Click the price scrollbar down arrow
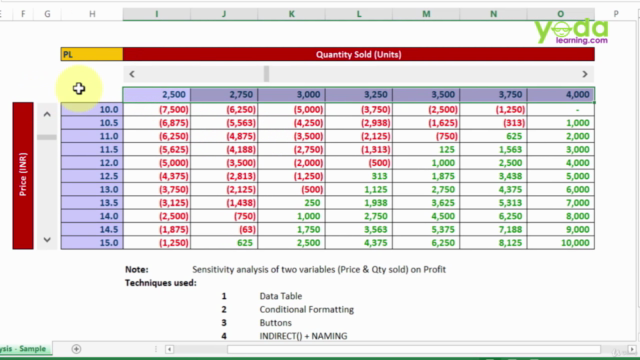The height and width of the screenshot is (360, 640). pos(47,240)
